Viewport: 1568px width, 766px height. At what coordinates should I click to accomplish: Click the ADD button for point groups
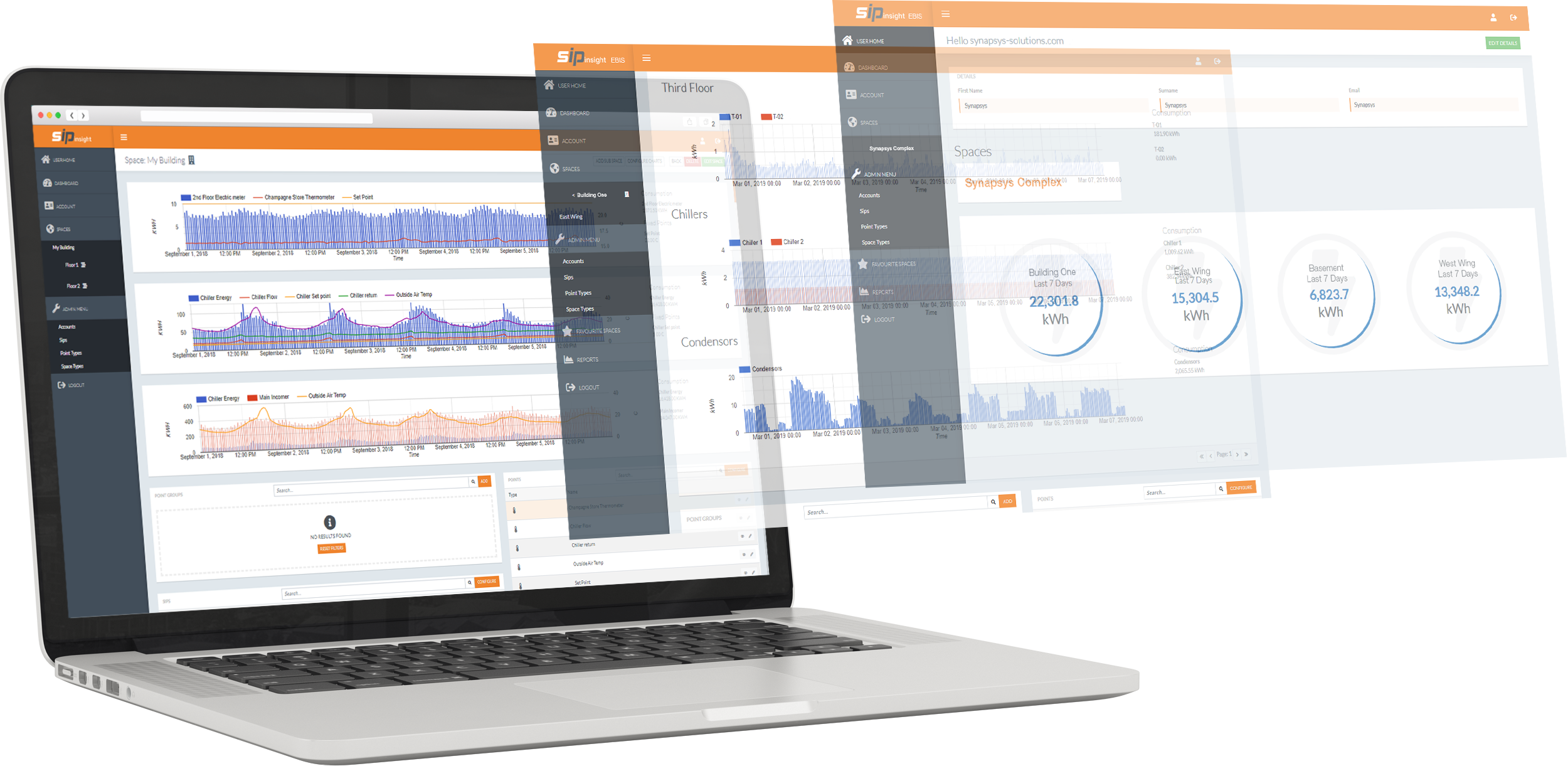coord(487,483)
